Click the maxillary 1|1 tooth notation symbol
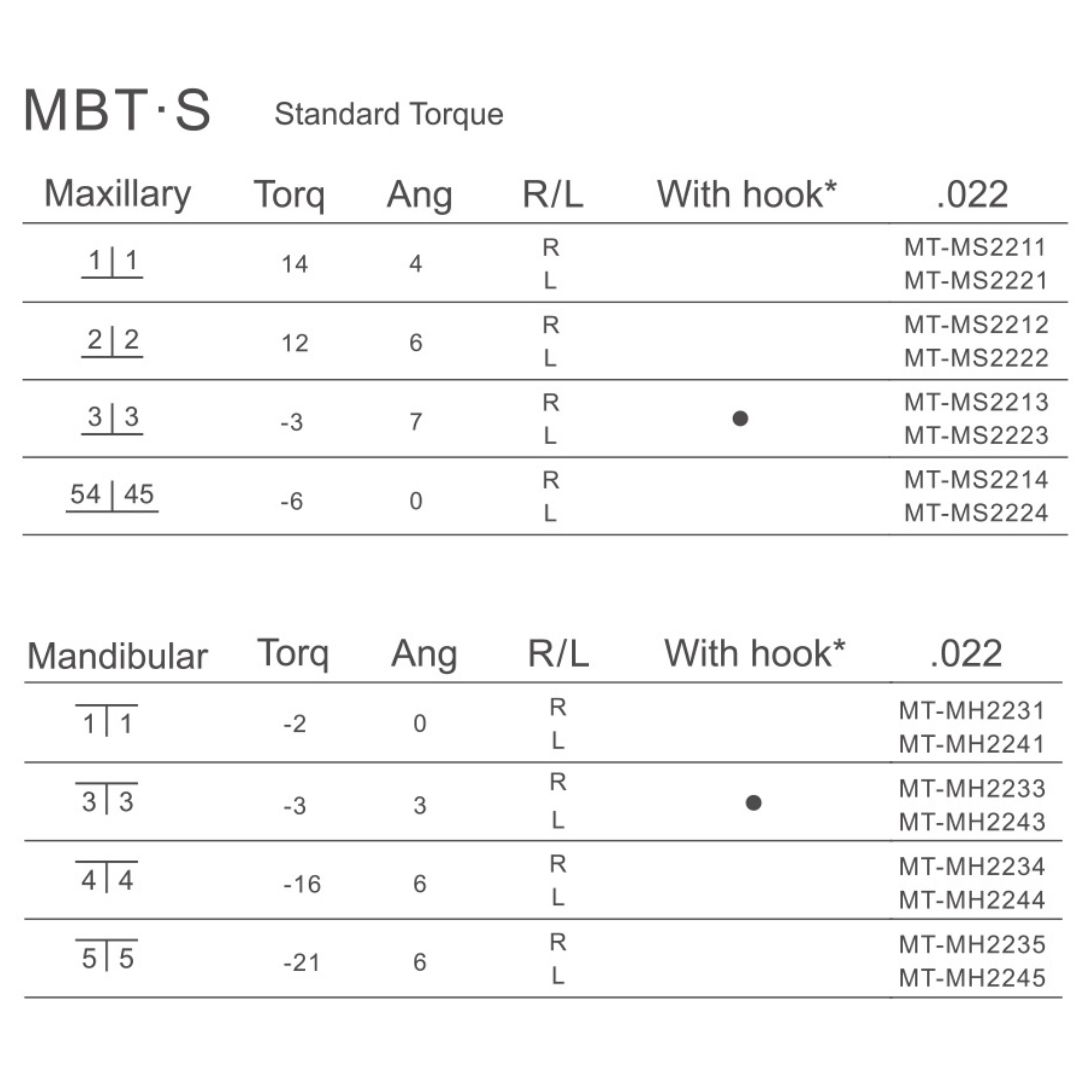Viewport: 1080px width, 1080px height. pos(112,262)
